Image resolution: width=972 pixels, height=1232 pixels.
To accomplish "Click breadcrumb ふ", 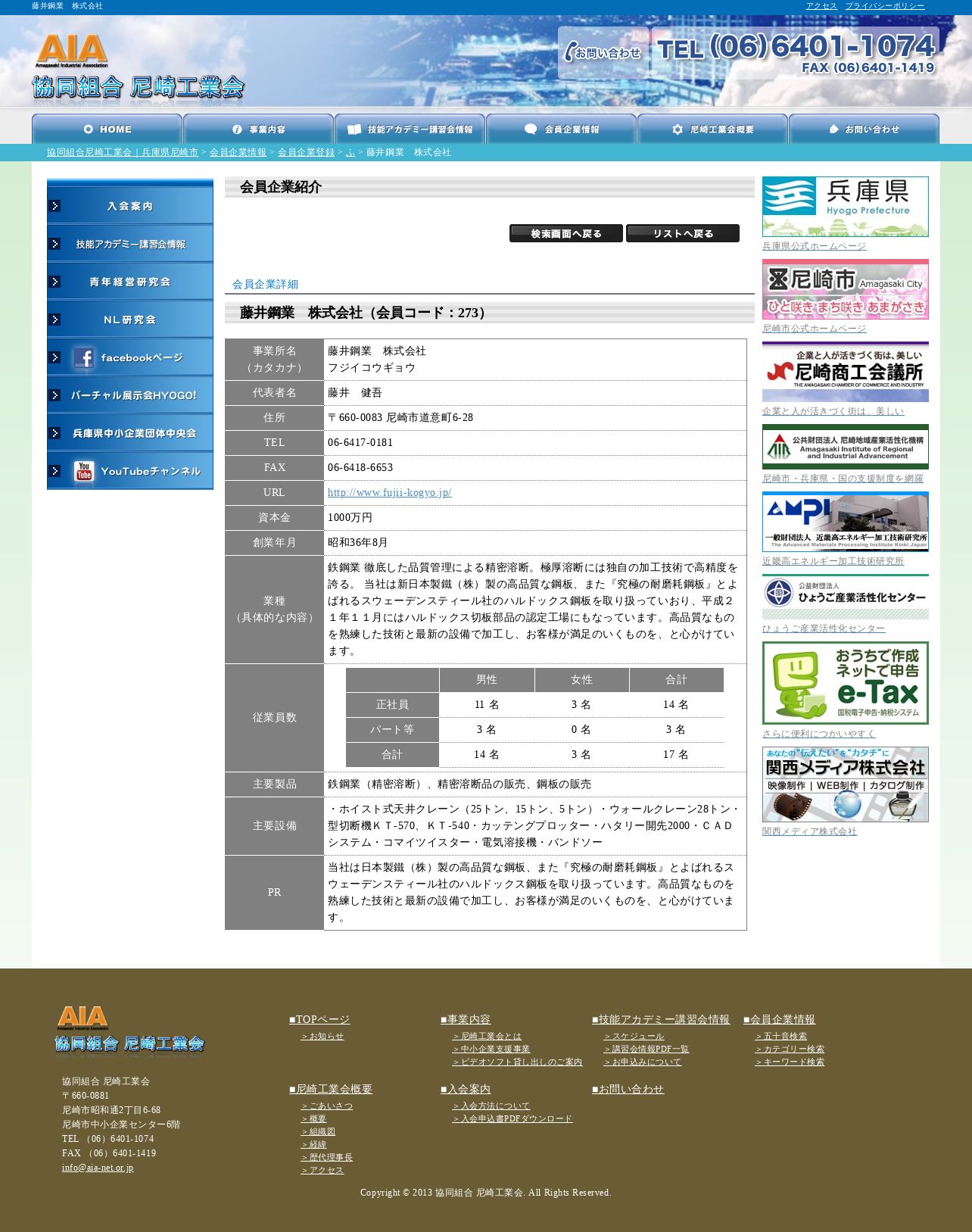I will point(350,152).
